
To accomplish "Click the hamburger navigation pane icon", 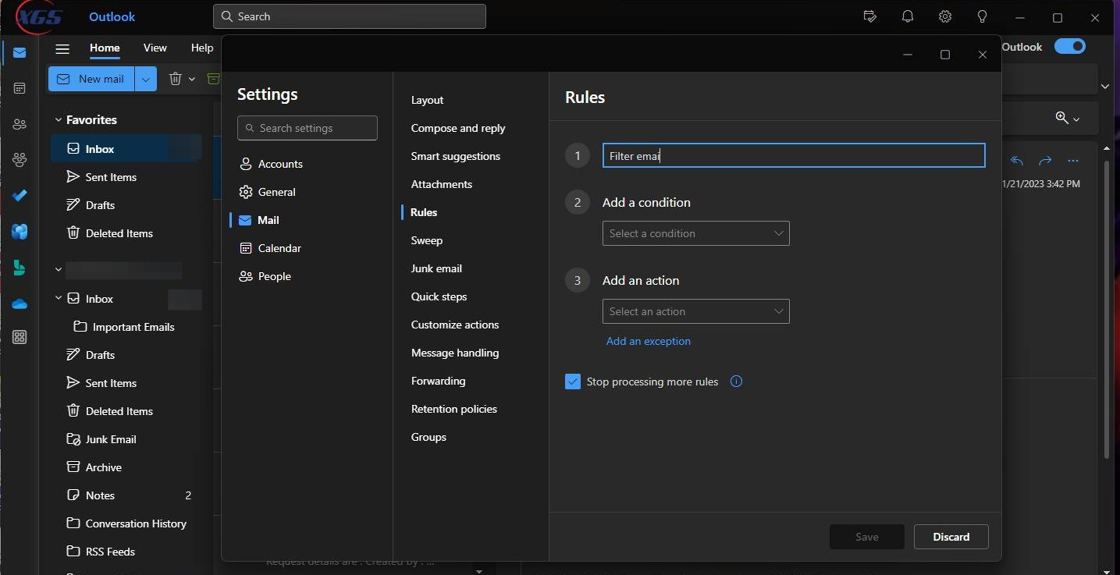I will click(x=62, y=48).
